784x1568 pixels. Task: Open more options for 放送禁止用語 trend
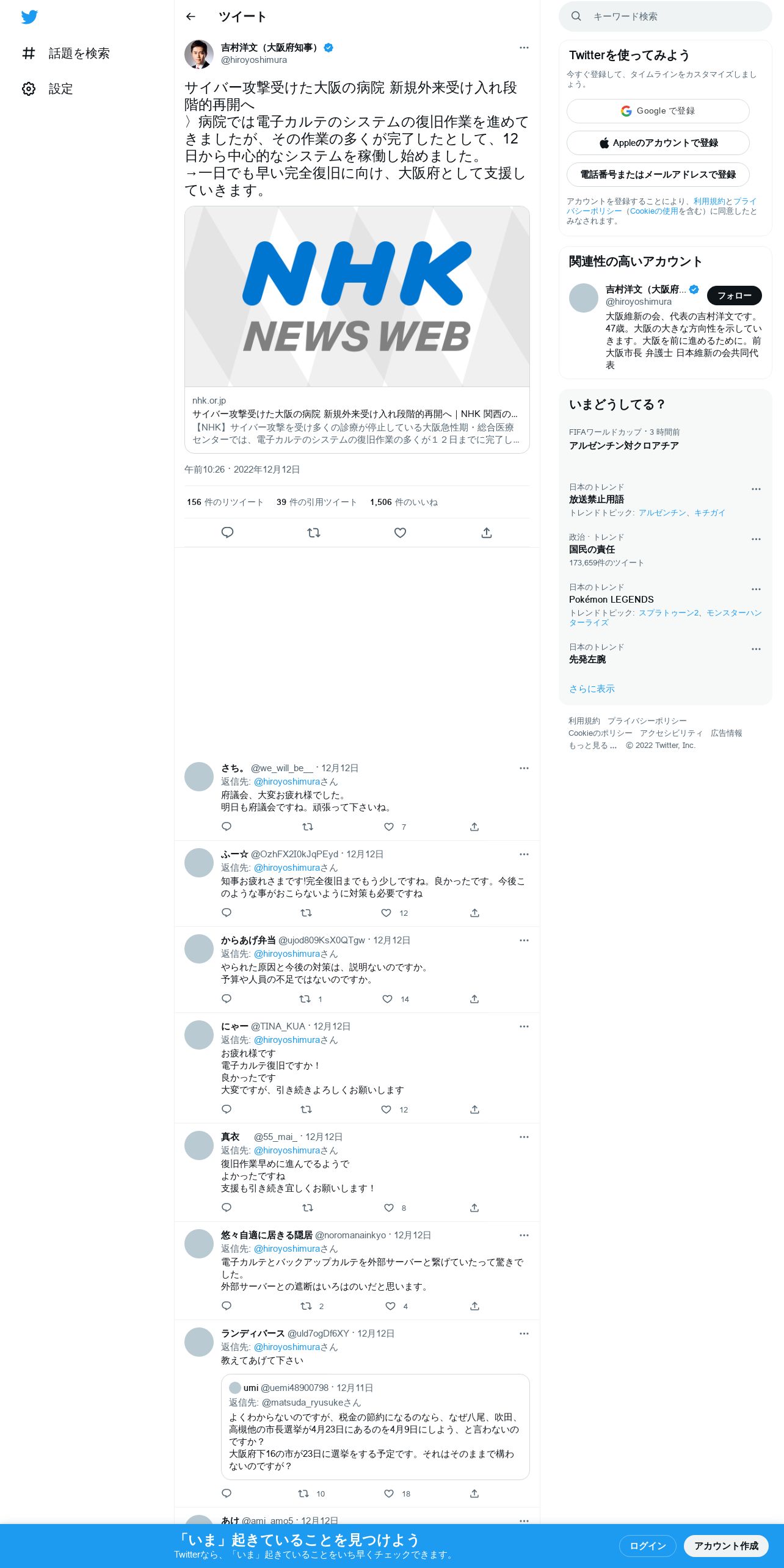pos(756,489)
